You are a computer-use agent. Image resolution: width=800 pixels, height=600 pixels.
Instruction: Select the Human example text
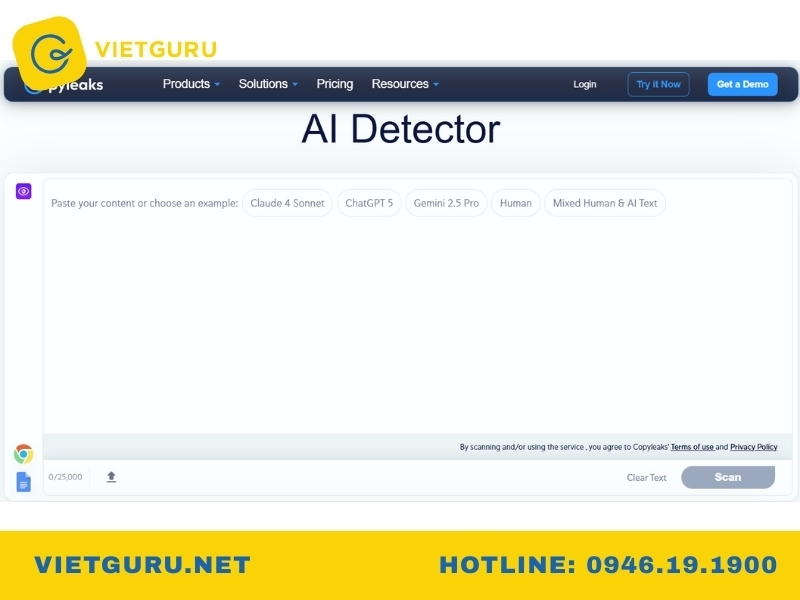tap(515, 203)
